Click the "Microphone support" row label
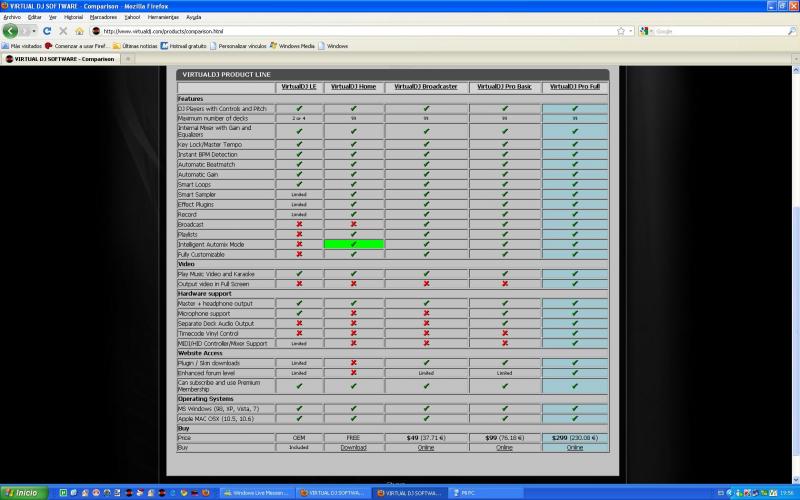 204,314
